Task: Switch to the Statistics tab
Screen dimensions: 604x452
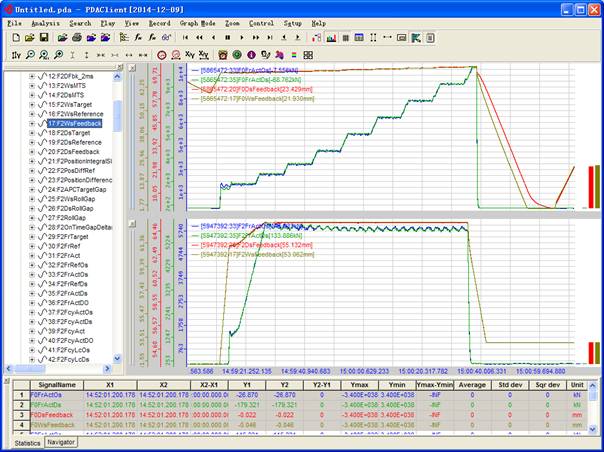Action: tap(28, 441)
